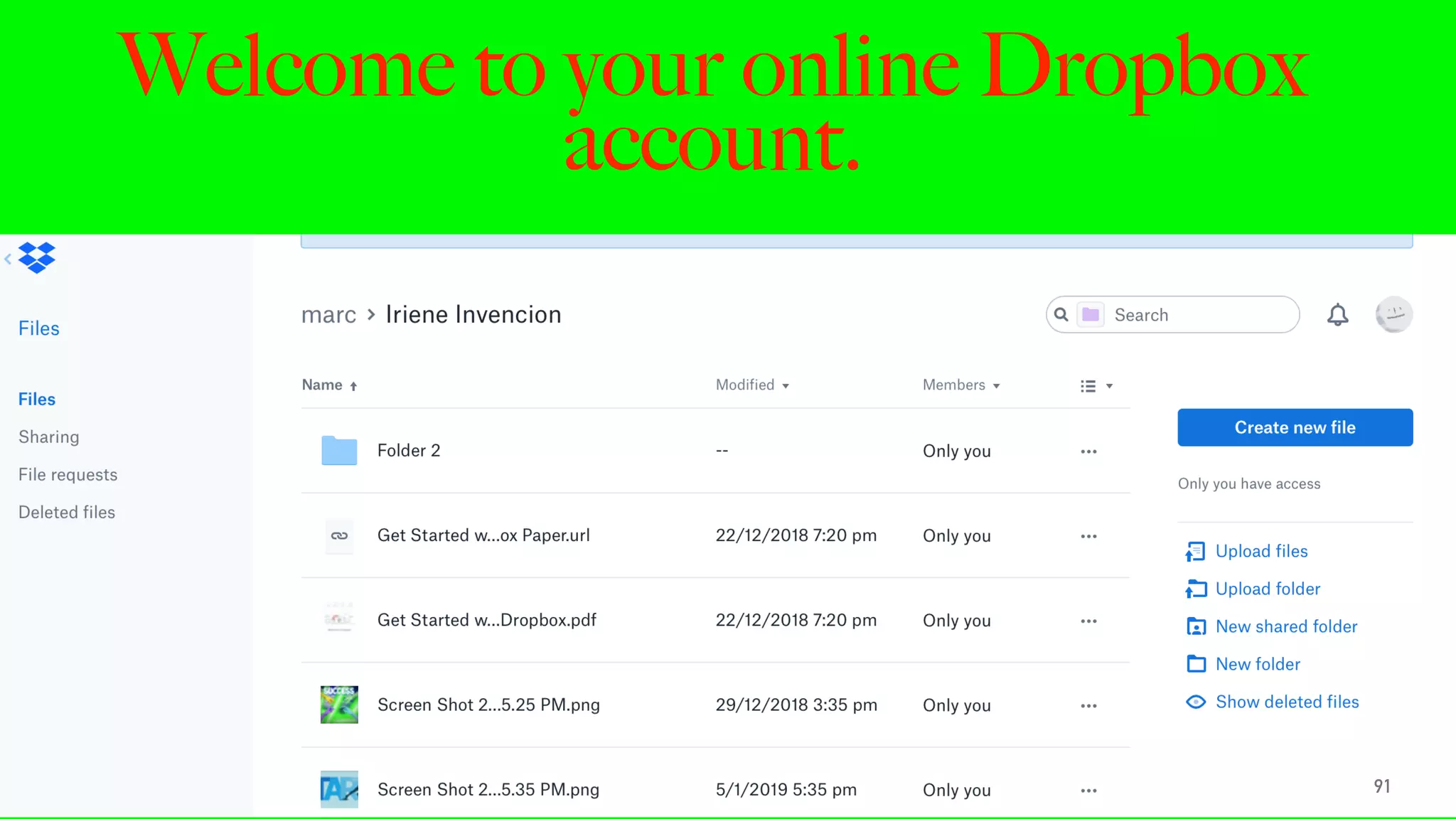Open the Modified column dropdown
This screenshot has height=819, width=1456.
(x=752, y=385)
